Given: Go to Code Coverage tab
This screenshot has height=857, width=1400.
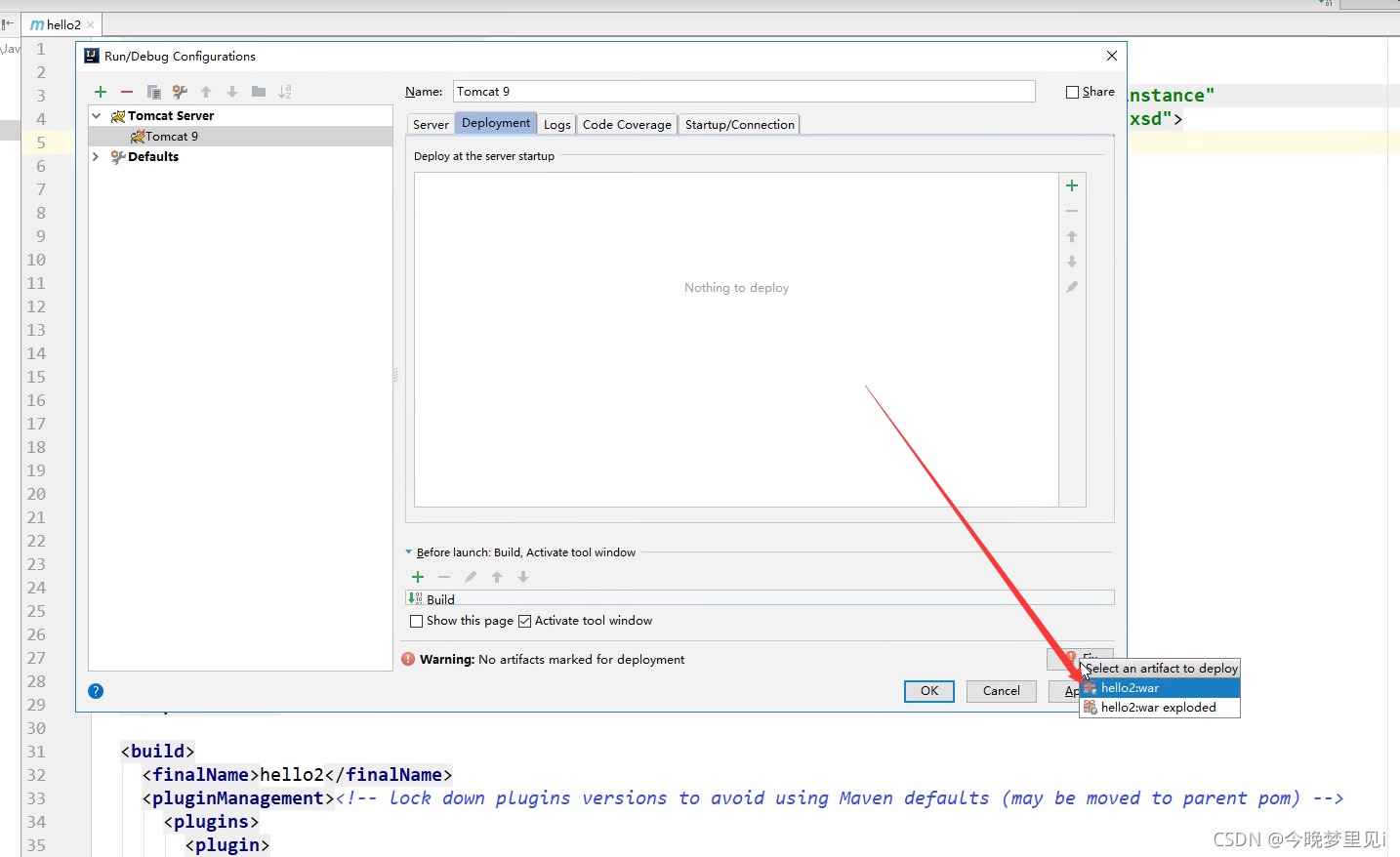Looking at the screenshot, I should point(627,125).
